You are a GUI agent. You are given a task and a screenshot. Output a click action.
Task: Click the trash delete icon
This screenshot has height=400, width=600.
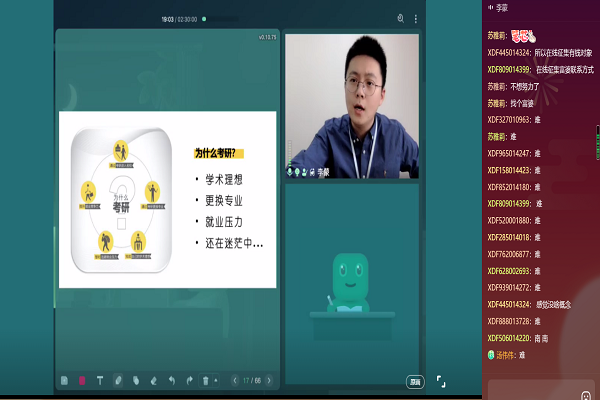pos(205,381)
